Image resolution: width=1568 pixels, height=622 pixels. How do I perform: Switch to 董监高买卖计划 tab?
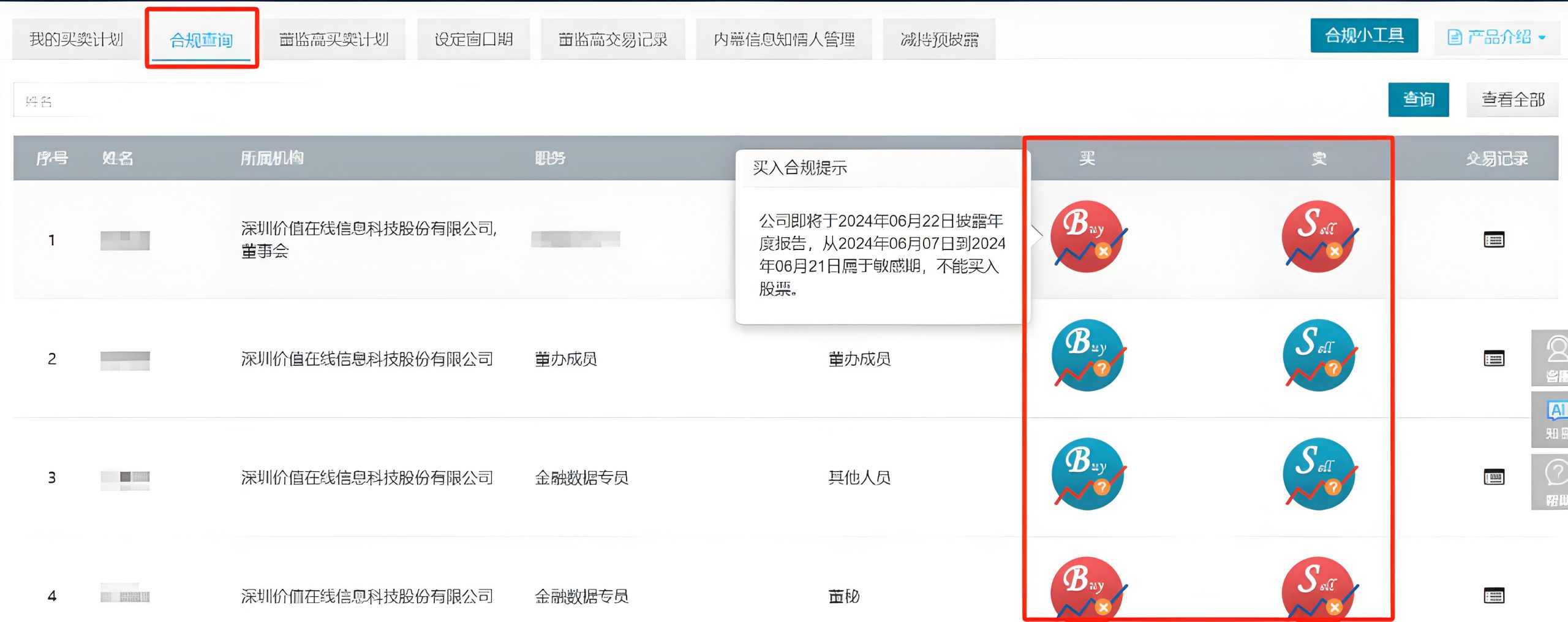click(334, 39)
